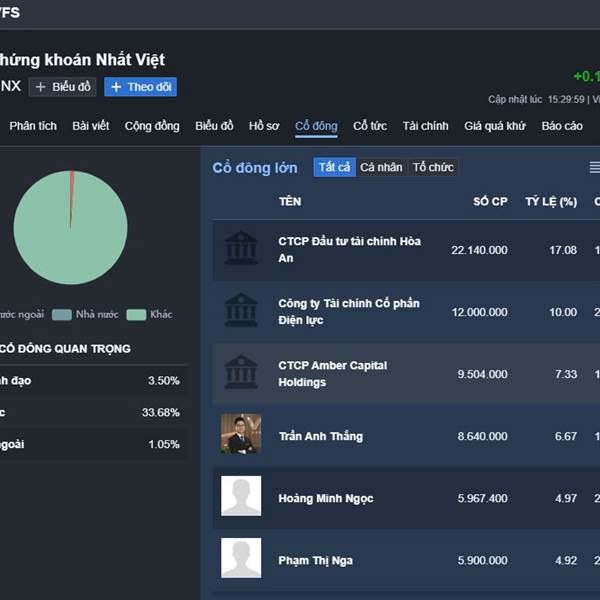Click the 1.05% key shareholder value
This screenshot has height=600, width=600.
pyautogui.click(x=164, y=444)
